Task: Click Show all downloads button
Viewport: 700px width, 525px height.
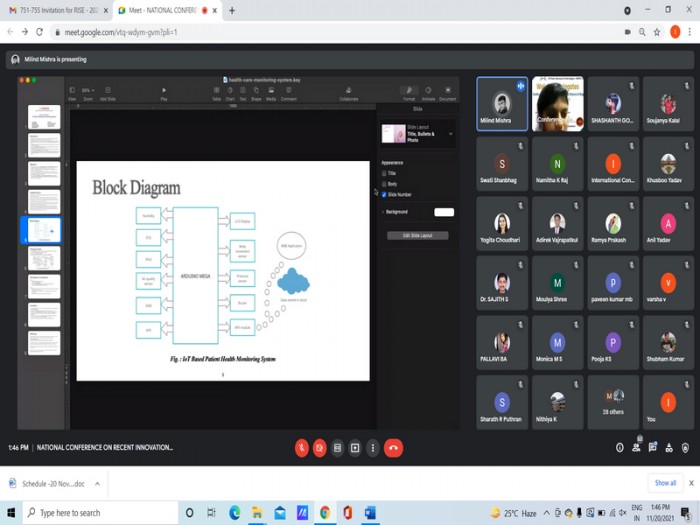Action: click(x=666, y=483)
